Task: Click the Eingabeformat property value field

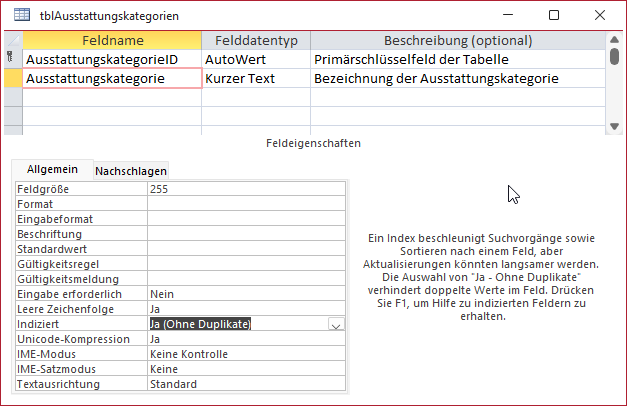Action: 246,219
